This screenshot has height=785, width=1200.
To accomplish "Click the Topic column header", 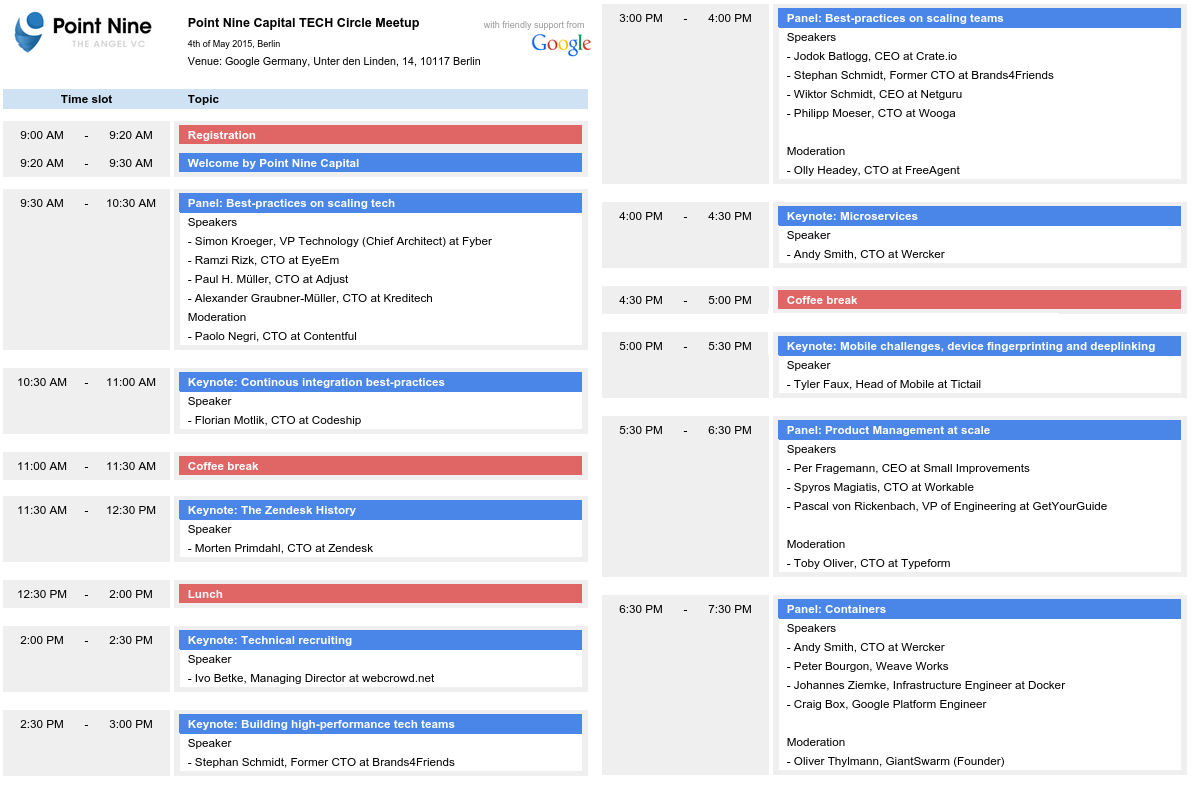I will 203,99.
